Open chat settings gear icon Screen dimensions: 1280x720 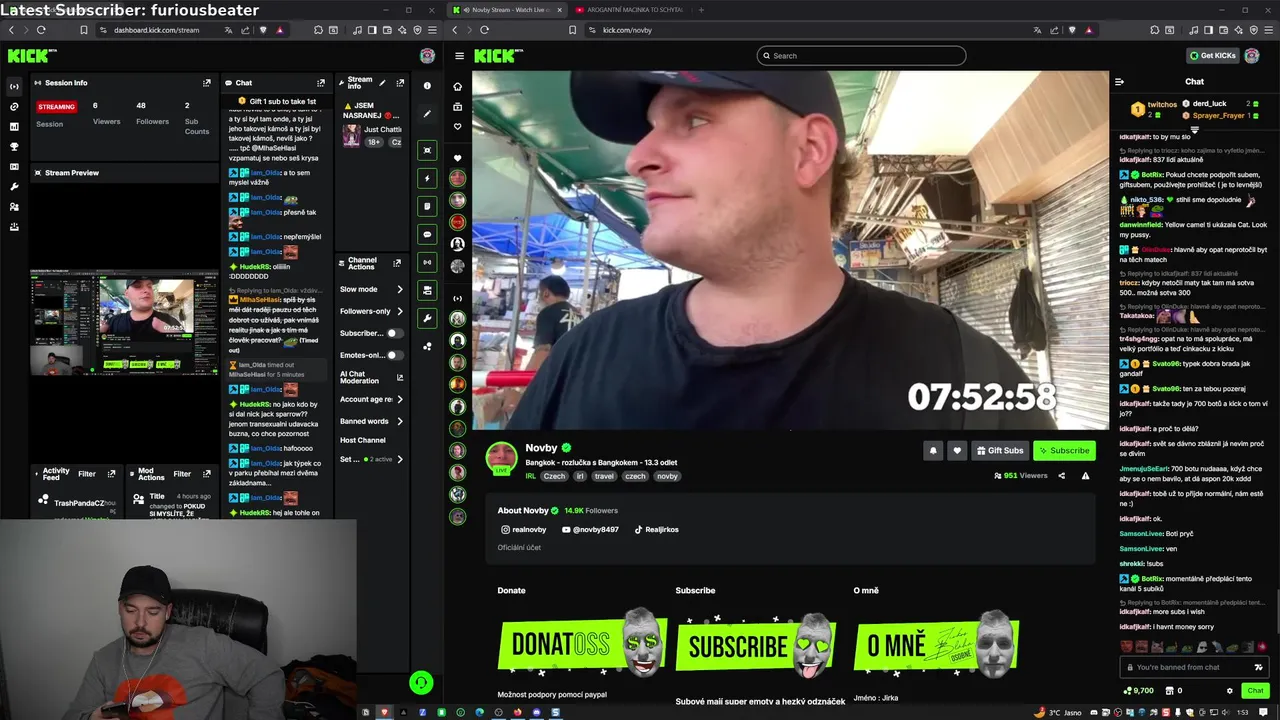pyautogui.click(x=1230, y=691)
